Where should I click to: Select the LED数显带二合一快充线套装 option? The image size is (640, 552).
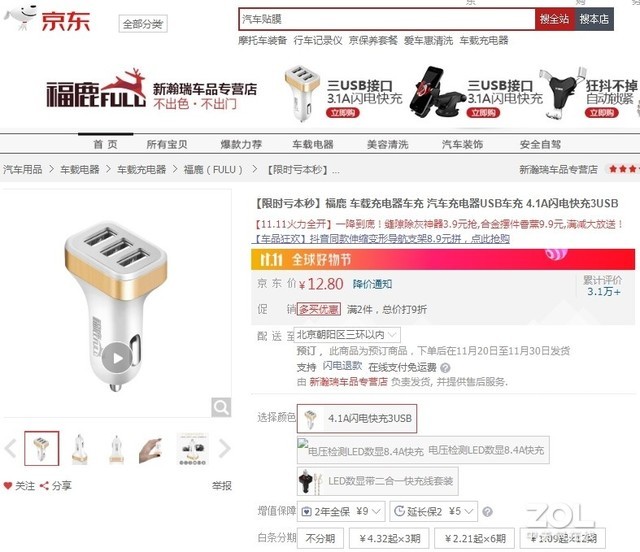pyautogui.click(x=378, y=481)
